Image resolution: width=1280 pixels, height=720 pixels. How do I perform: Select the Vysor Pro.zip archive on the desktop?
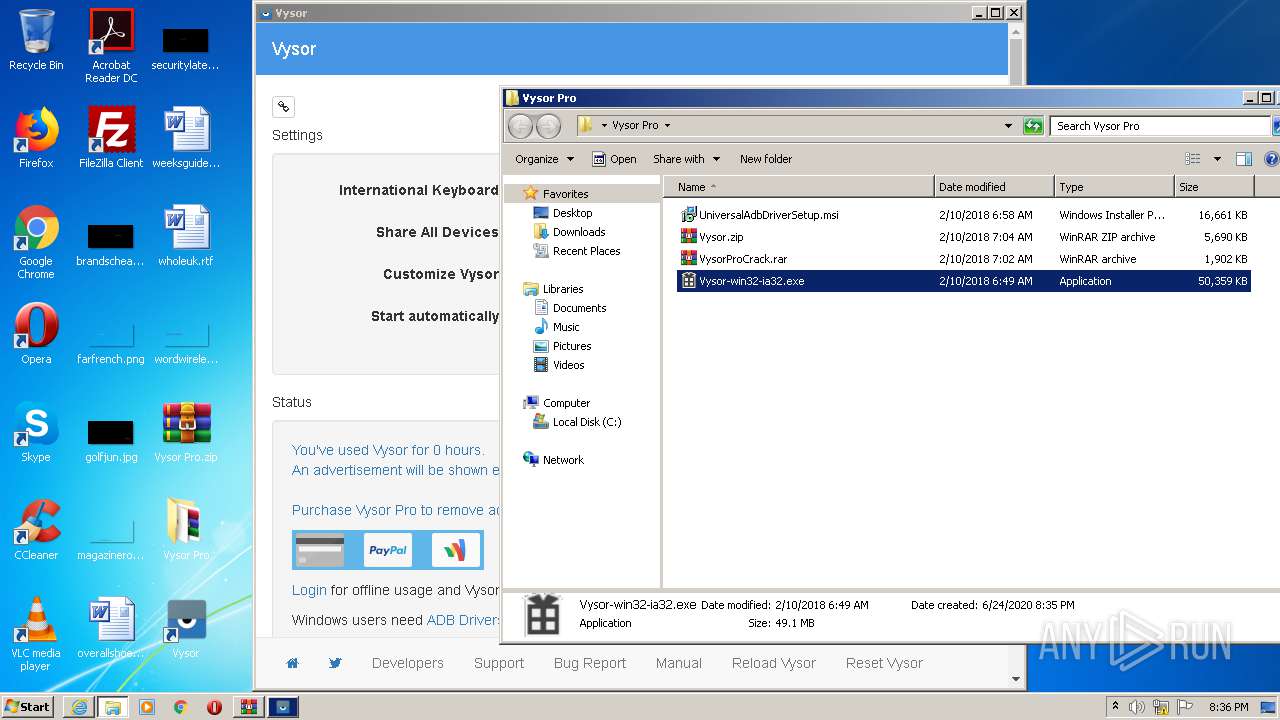(186, 432)
